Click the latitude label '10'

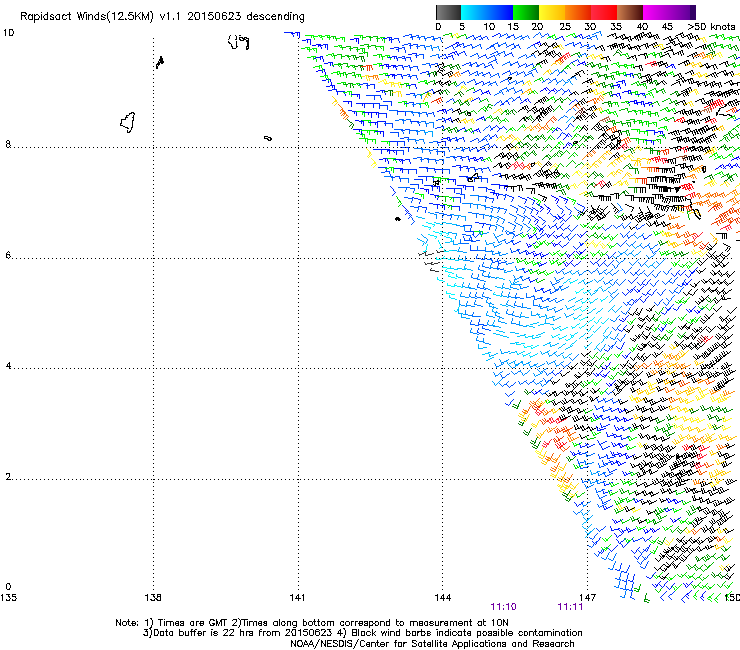coord(8,33)
